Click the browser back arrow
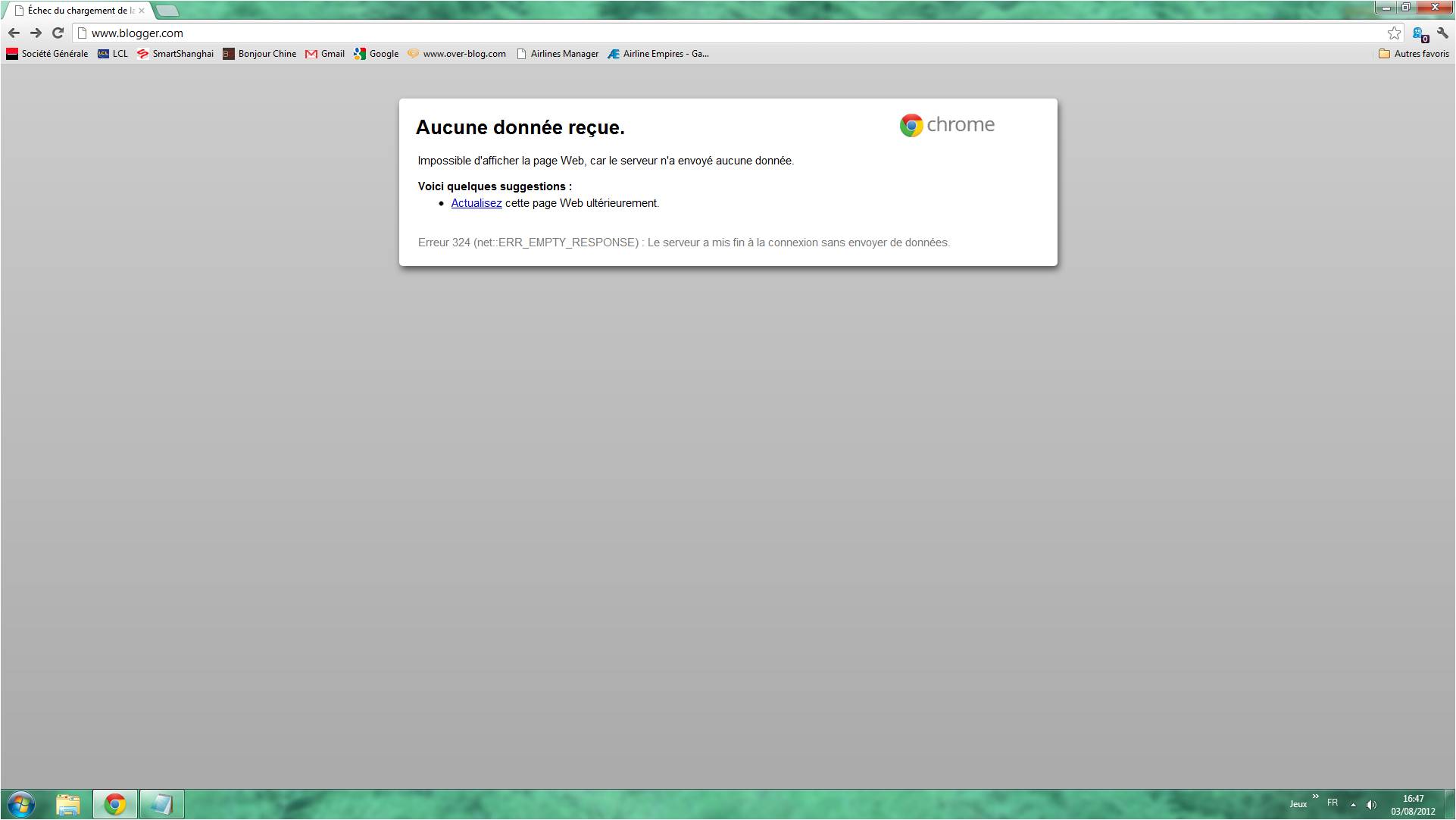 14,33
